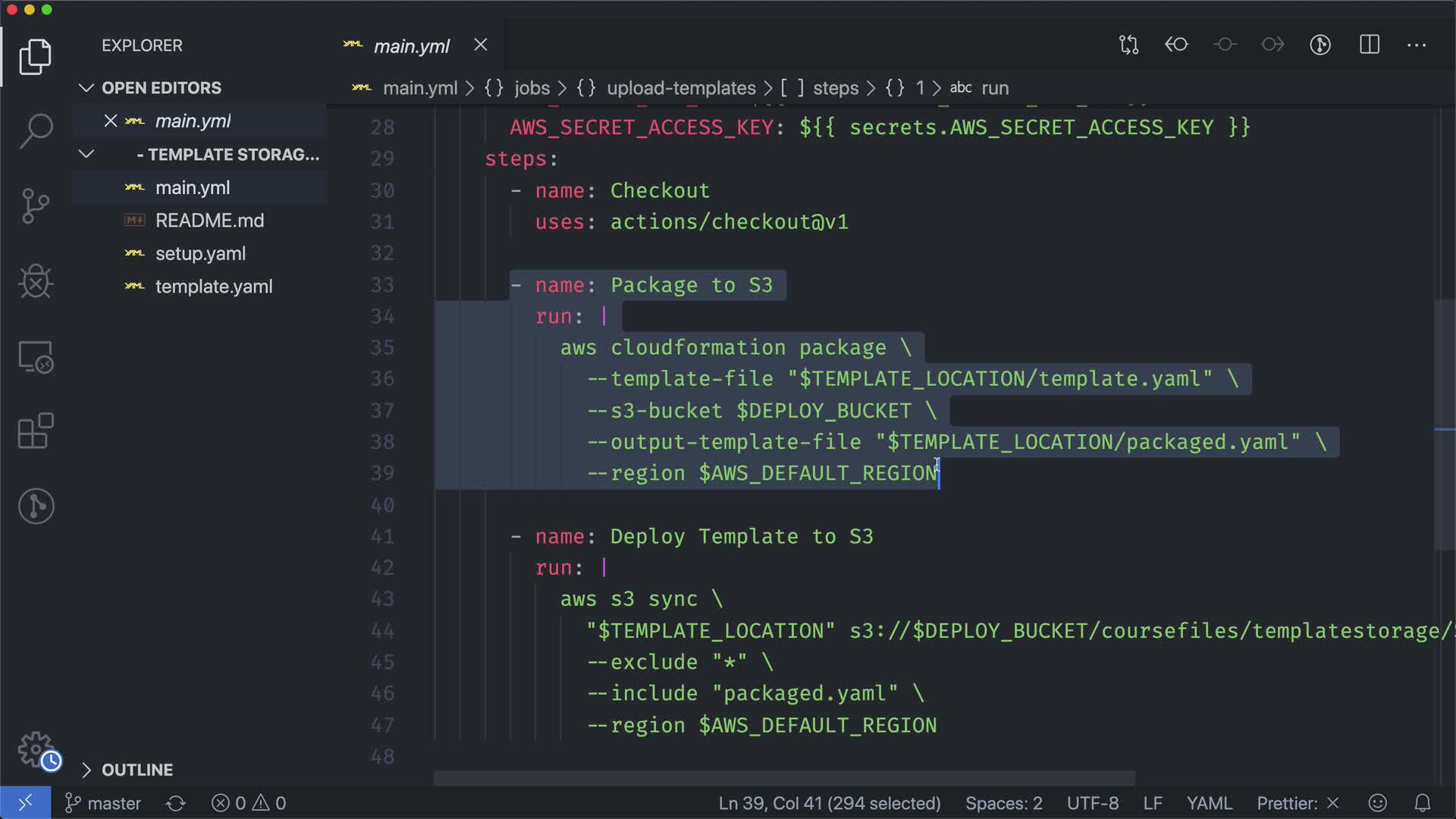Click the notifications bell icon

pyautogui.click(x=1423, y=803)
